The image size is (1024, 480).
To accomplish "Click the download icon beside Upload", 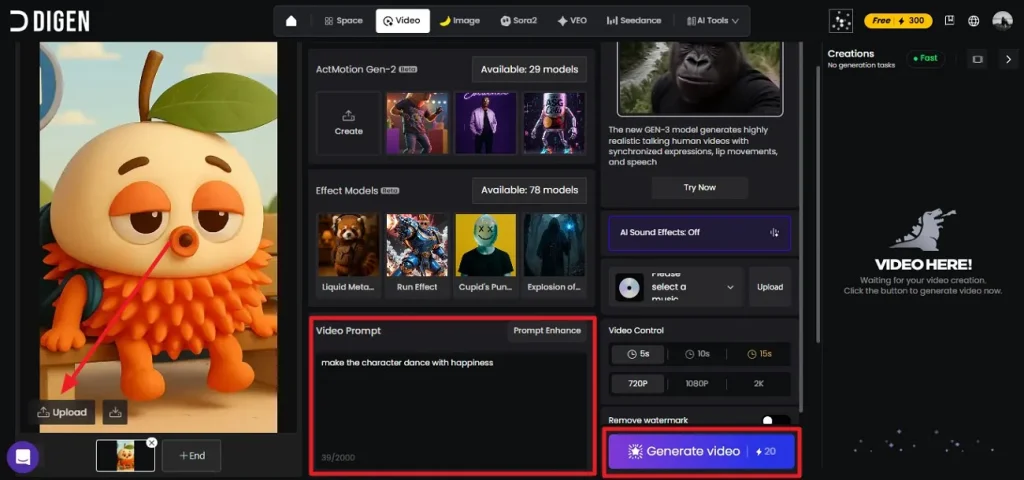I will click(115, 412).
